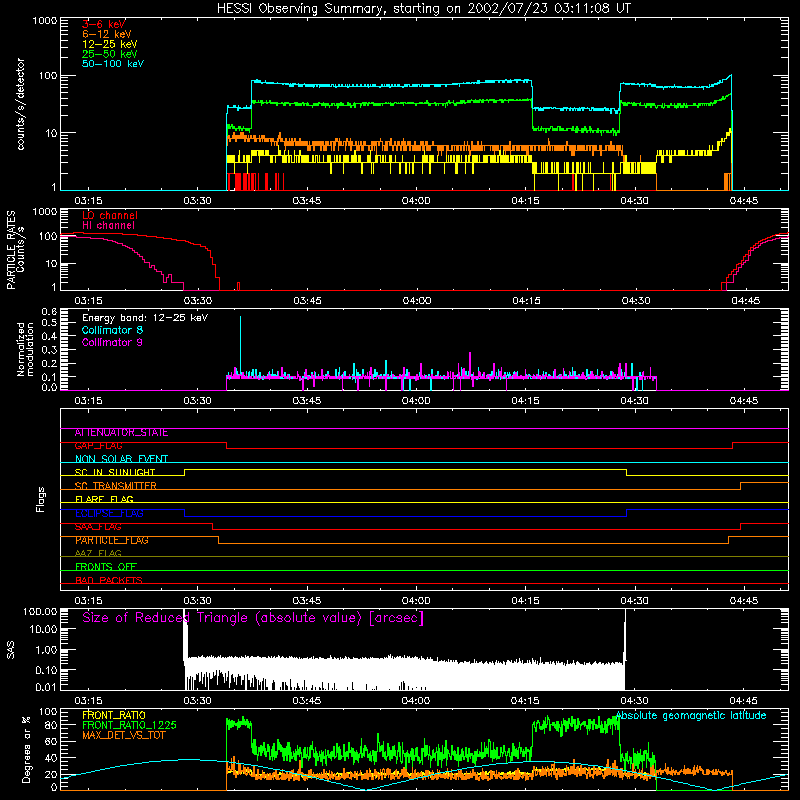
Task: Click the HESSI Observing Summary plot title
Action: tap(423, 9)
